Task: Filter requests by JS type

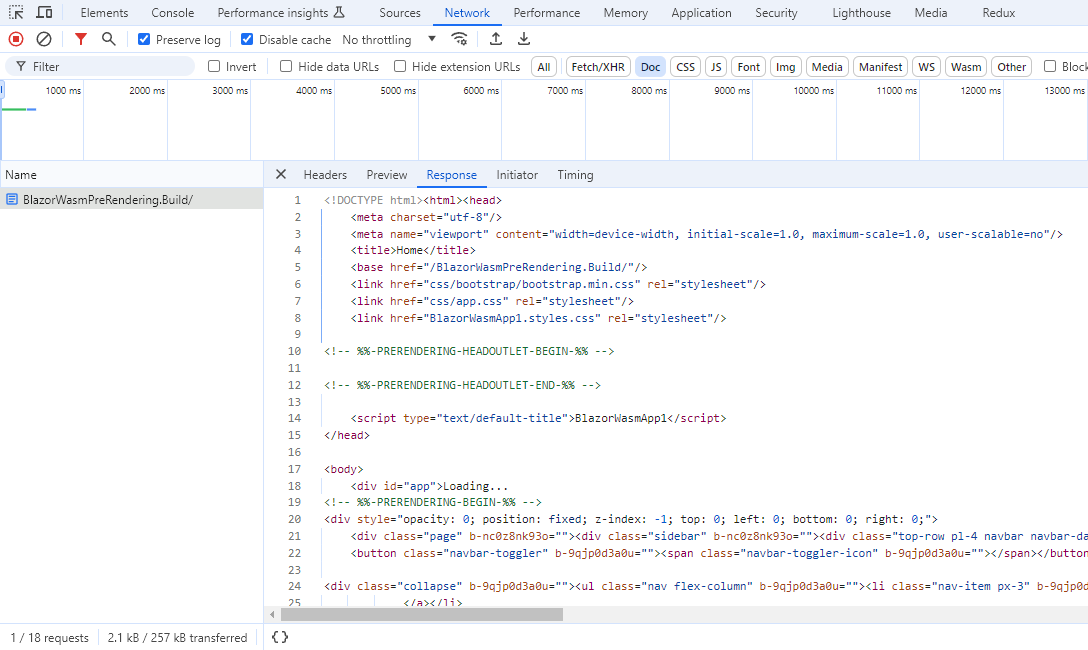Action: [715, 67]
